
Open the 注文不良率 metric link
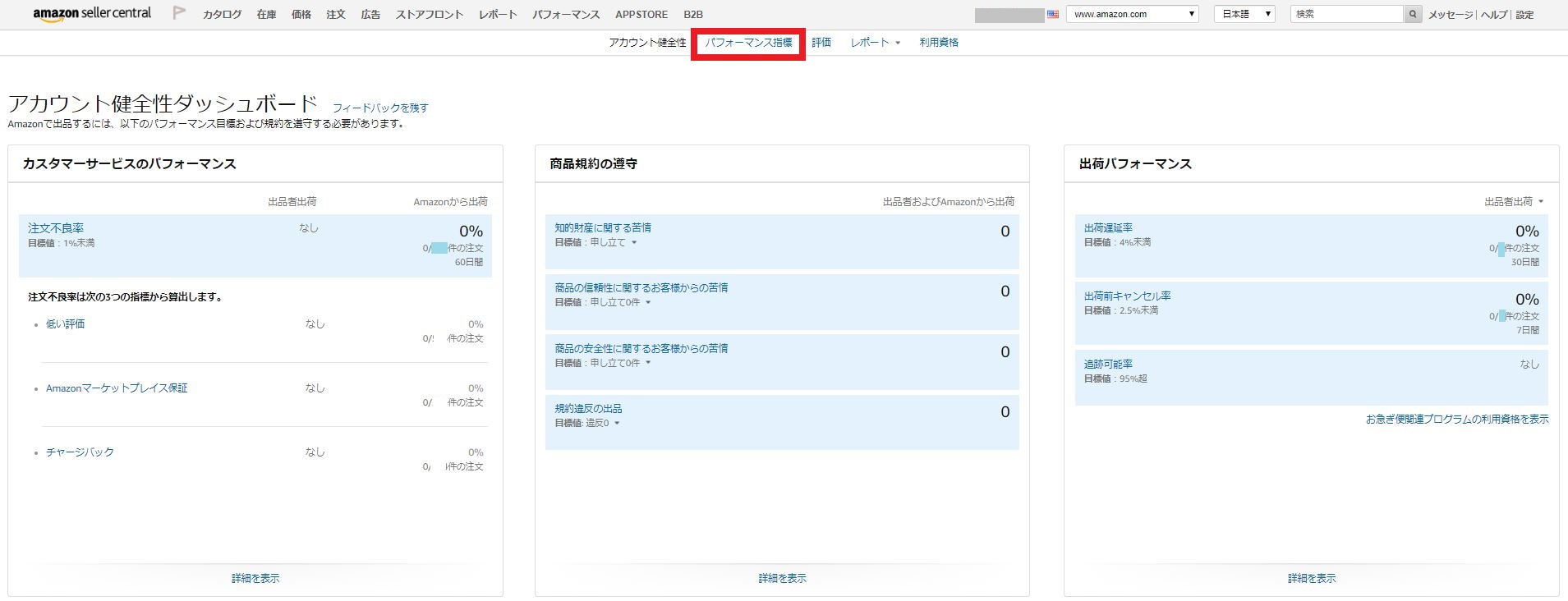[x=56, y=228]
